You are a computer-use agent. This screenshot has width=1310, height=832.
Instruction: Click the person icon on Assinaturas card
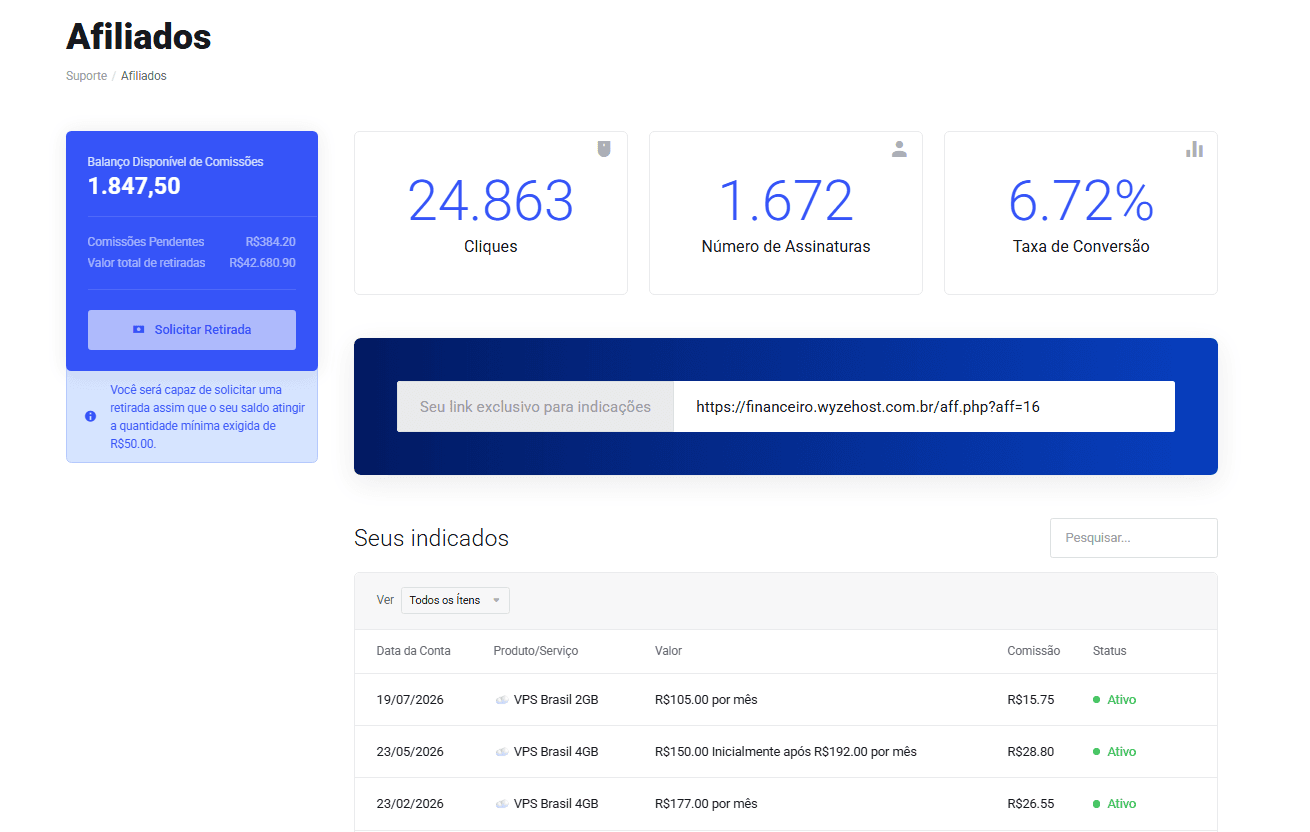coord(899,149)
